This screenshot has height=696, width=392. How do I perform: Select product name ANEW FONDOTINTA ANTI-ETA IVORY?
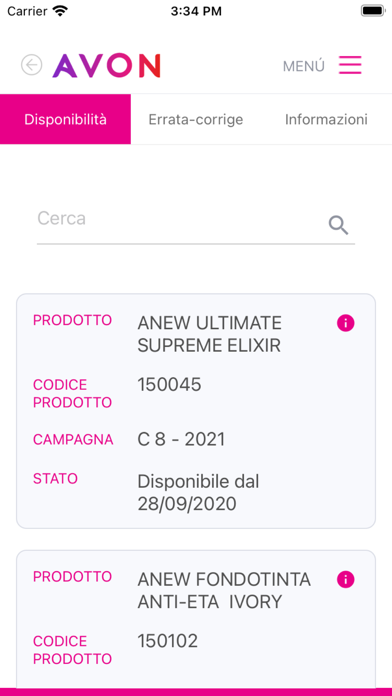(x=224, y=591)
